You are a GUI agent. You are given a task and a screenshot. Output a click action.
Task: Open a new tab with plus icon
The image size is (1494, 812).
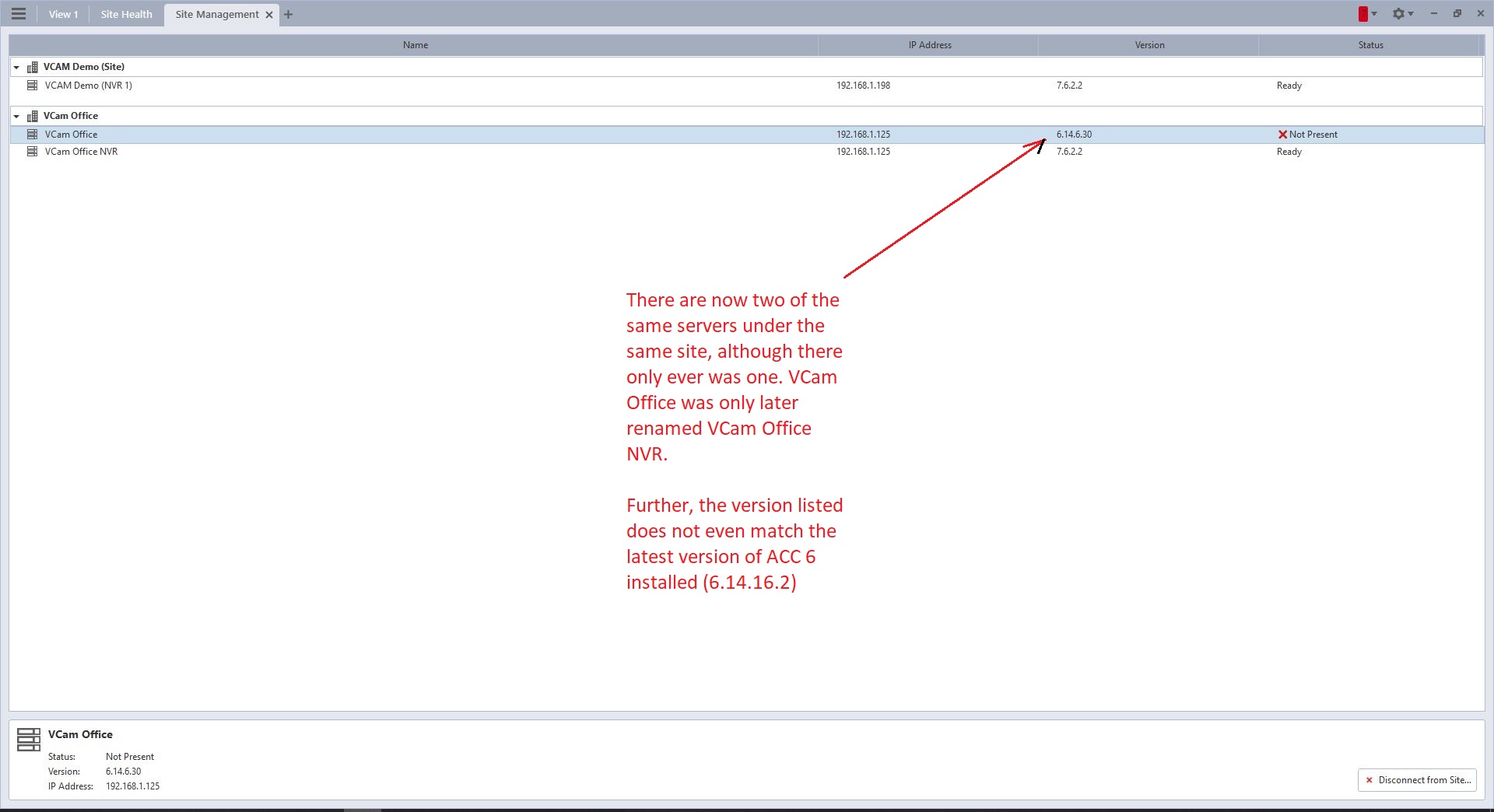(288, 14)
